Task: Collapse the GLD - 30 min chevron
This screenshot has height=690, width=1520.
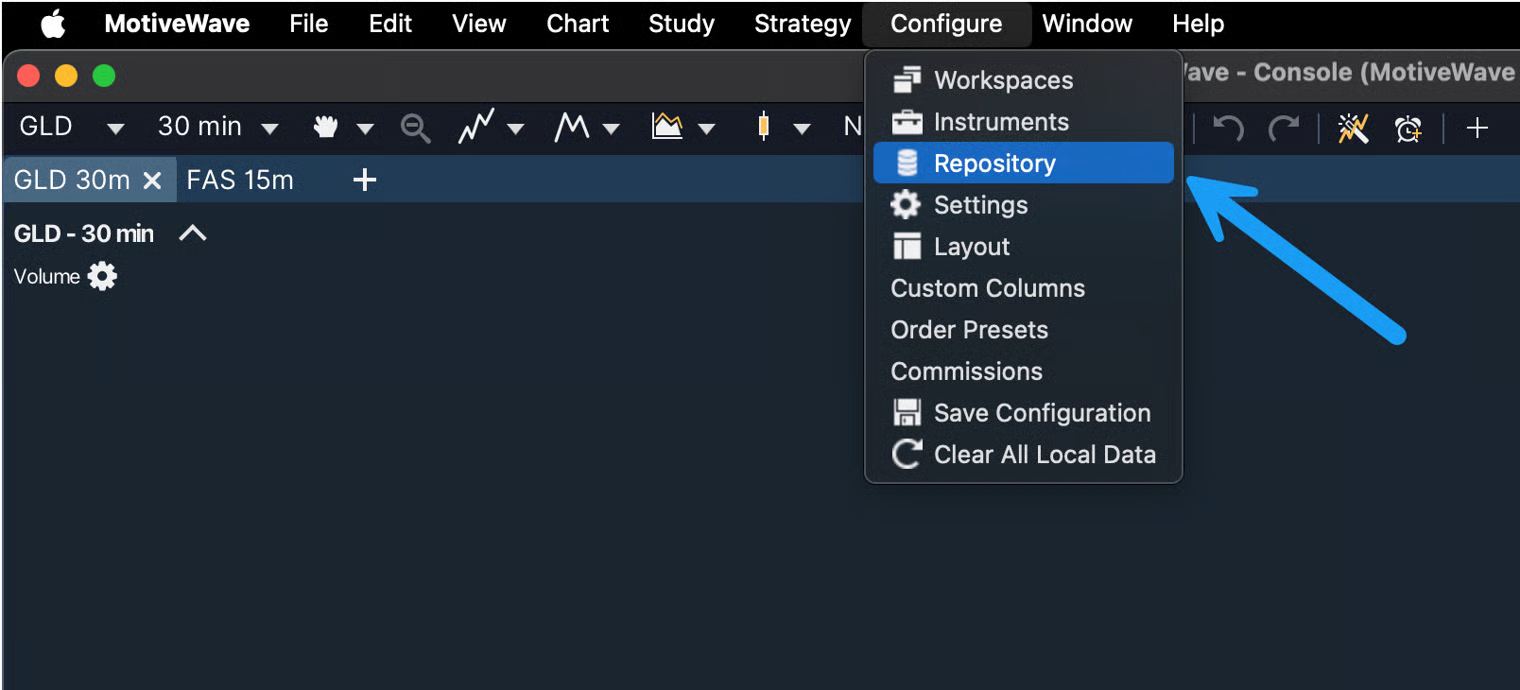Action: point(192,233)
